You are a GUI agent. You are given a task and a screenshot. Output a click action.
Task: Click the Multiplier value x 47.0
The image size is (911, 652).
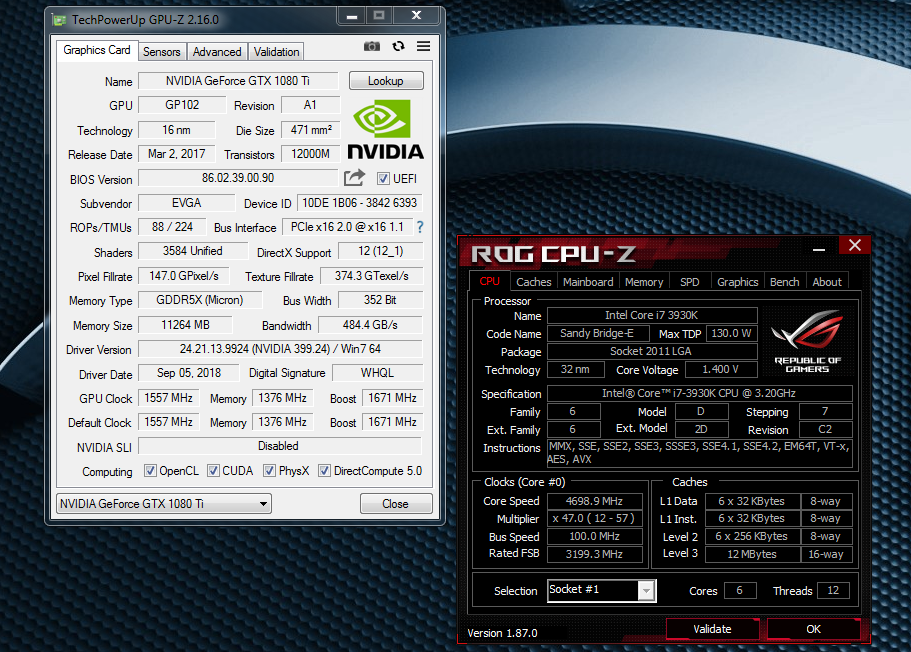point(594,518)
